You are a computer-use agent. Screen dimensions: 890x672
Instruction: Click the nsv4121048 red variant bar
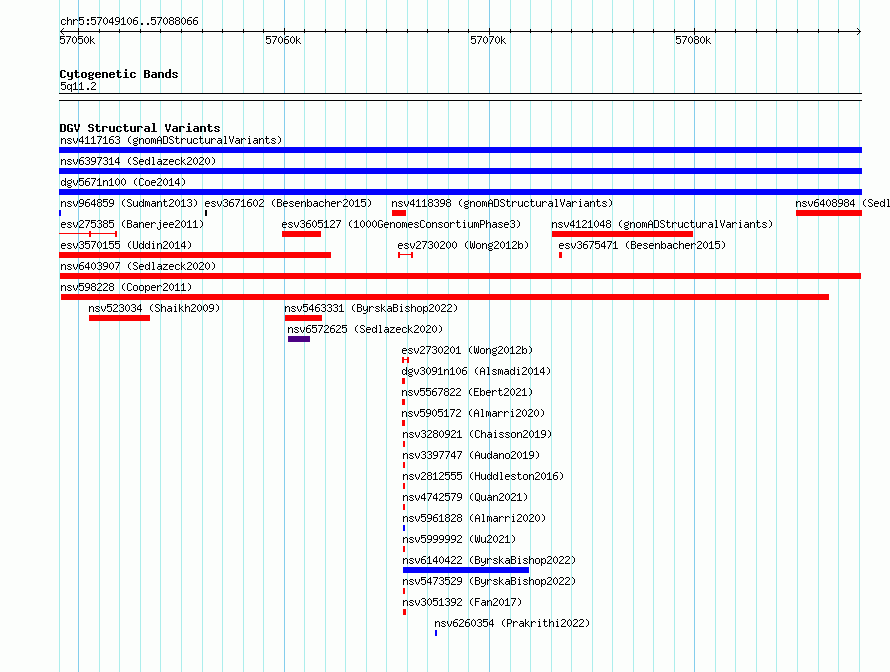pos(622,234)
